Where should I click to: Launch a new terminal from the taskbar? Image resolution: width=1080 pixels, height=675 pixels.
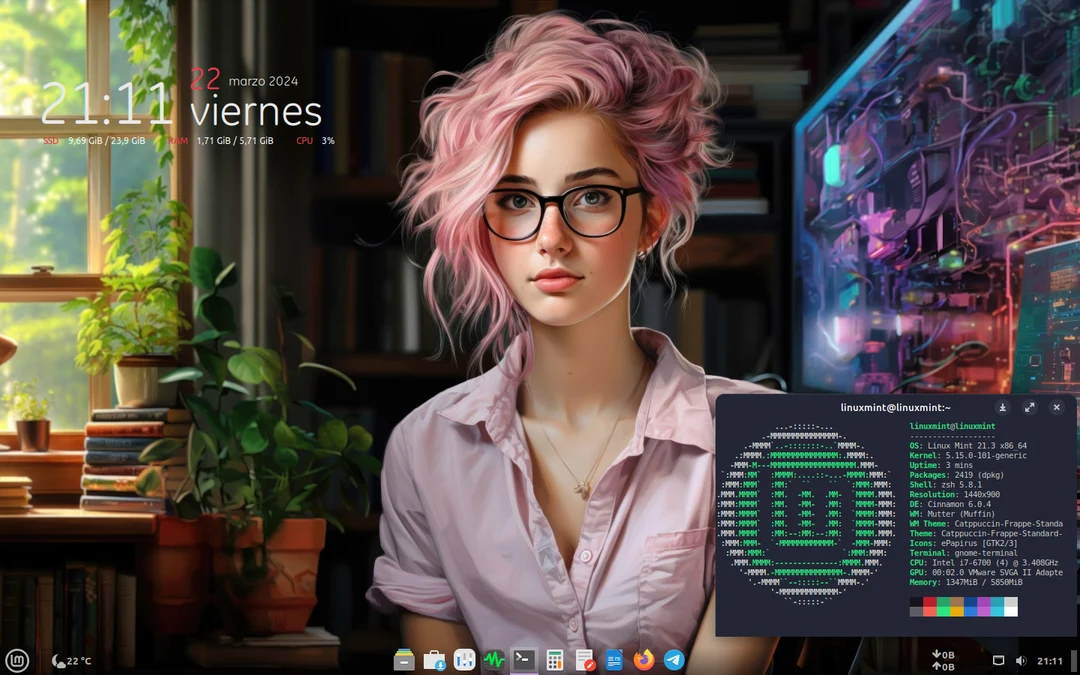tap(524, 660)
